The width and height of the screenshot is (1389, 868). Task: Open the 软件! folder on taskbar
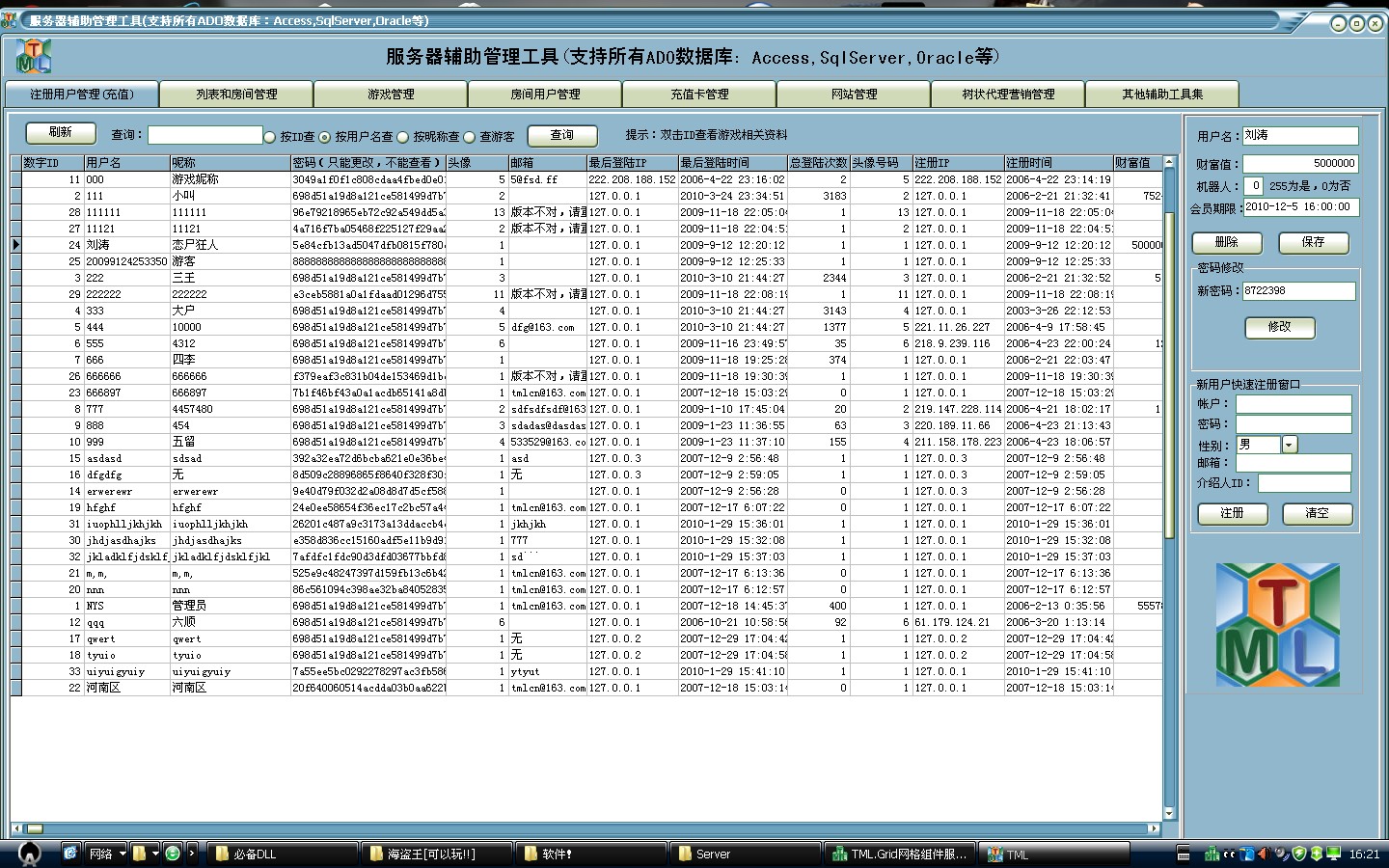pos(589,854)
